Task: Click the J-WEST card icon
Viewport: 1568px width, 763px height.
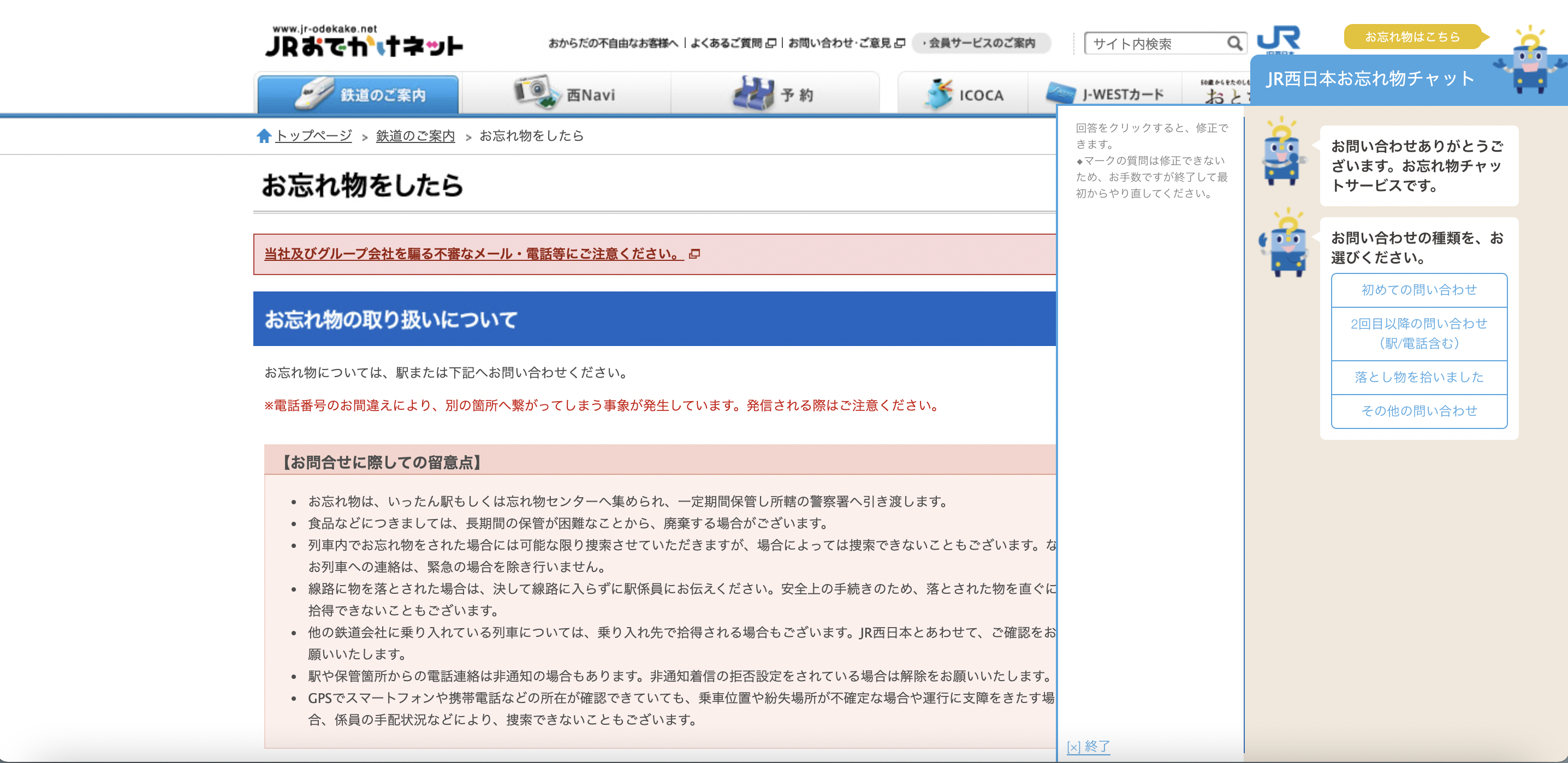Action: (1060, 93)
